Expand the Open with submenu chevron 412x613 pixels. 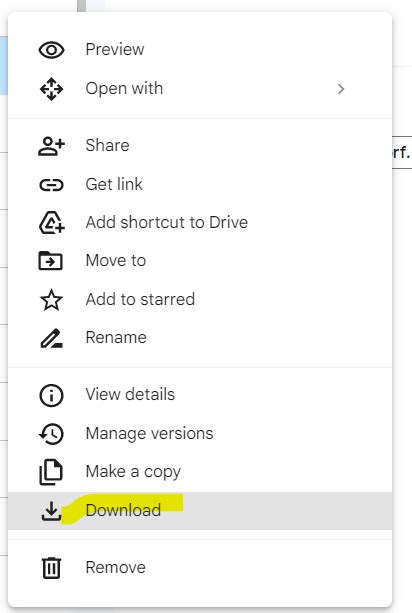pos(341,89)
